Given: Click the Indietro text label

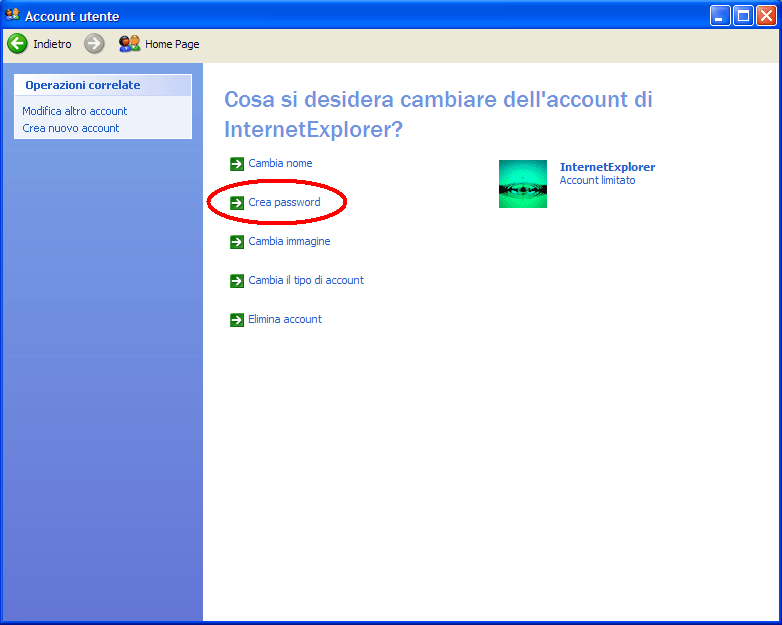Looking at the screenshot, I should [52, 44].
